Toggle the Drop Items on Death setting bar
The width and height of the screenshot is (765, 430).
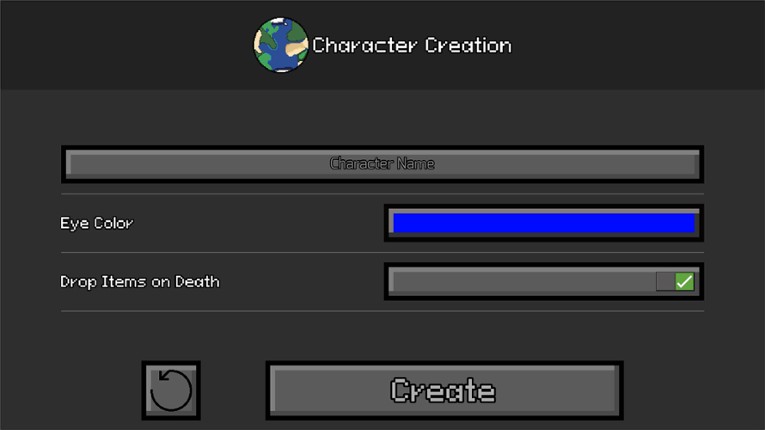(544, 282)
